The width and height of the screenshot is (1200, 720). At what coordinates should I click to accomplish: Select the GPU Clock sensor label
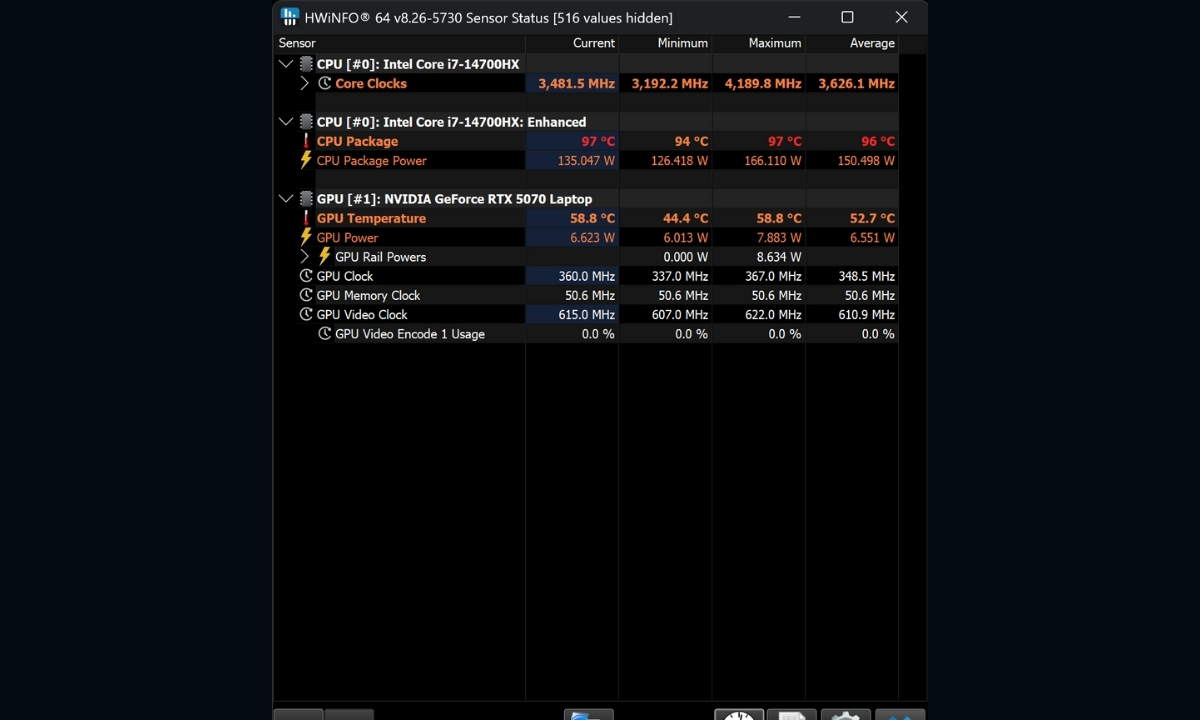(345, 276)
